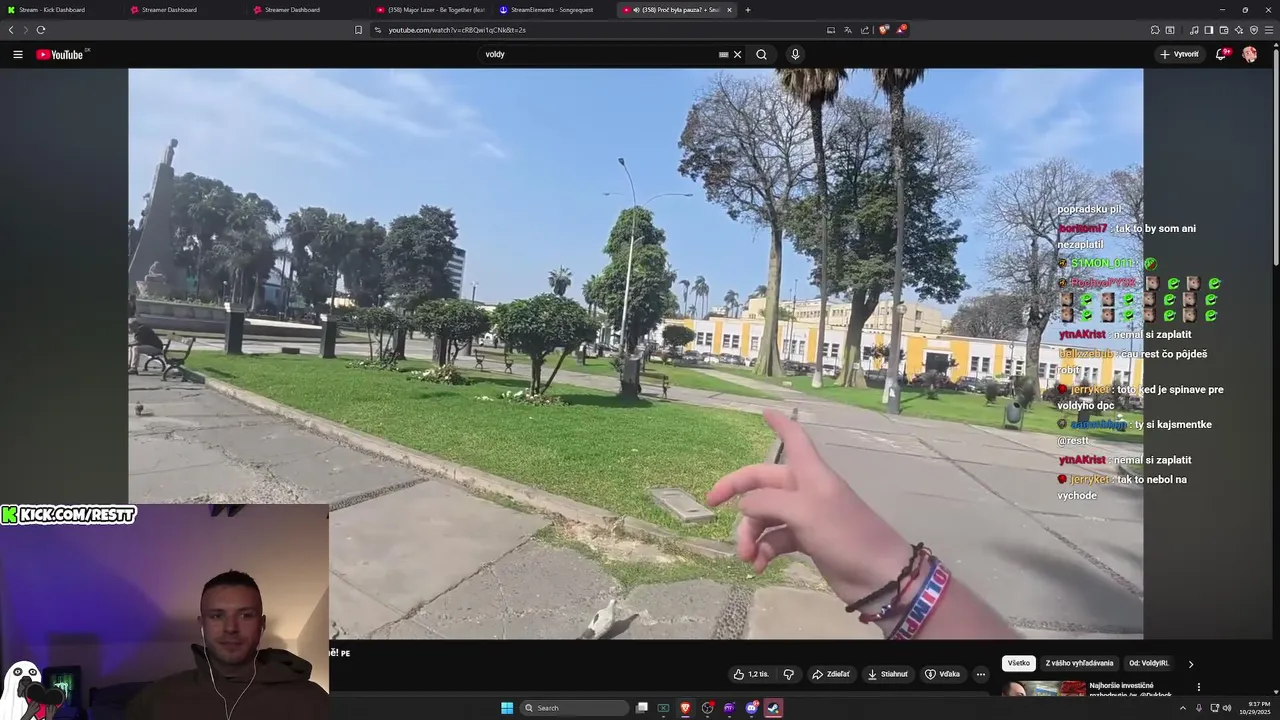Image resolution: width=1280 pixels, height=720 pixels.
Task: Open the on-screen keyboard in search box
Action: click(x=724, y=54)
